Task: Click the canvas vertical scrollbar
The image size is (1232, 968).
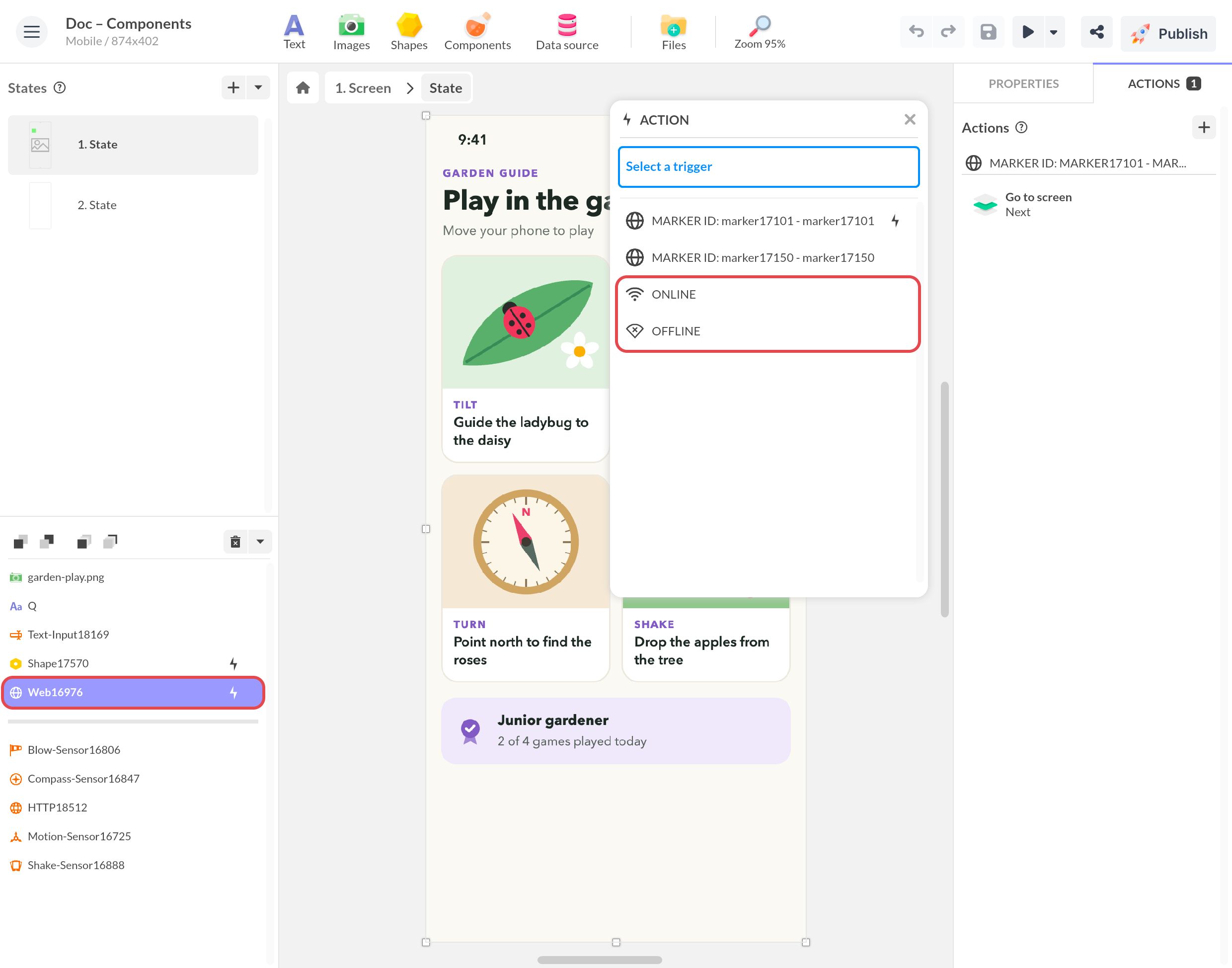Action: coord(944,499)
